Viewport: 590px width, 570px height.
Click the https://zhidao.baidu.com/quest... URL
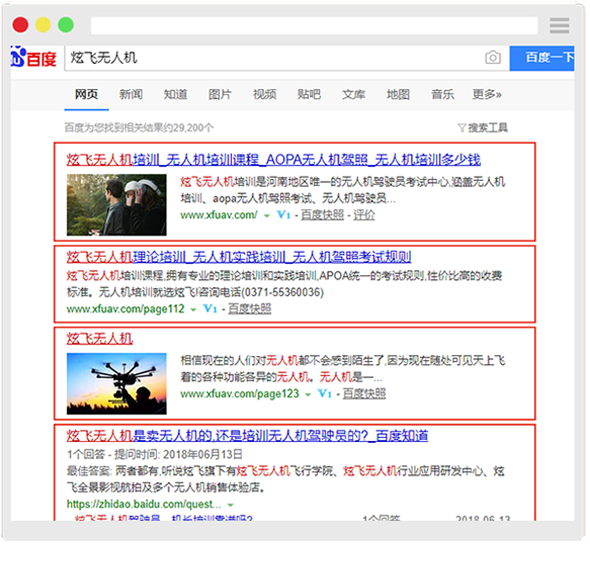click(144, 504)
